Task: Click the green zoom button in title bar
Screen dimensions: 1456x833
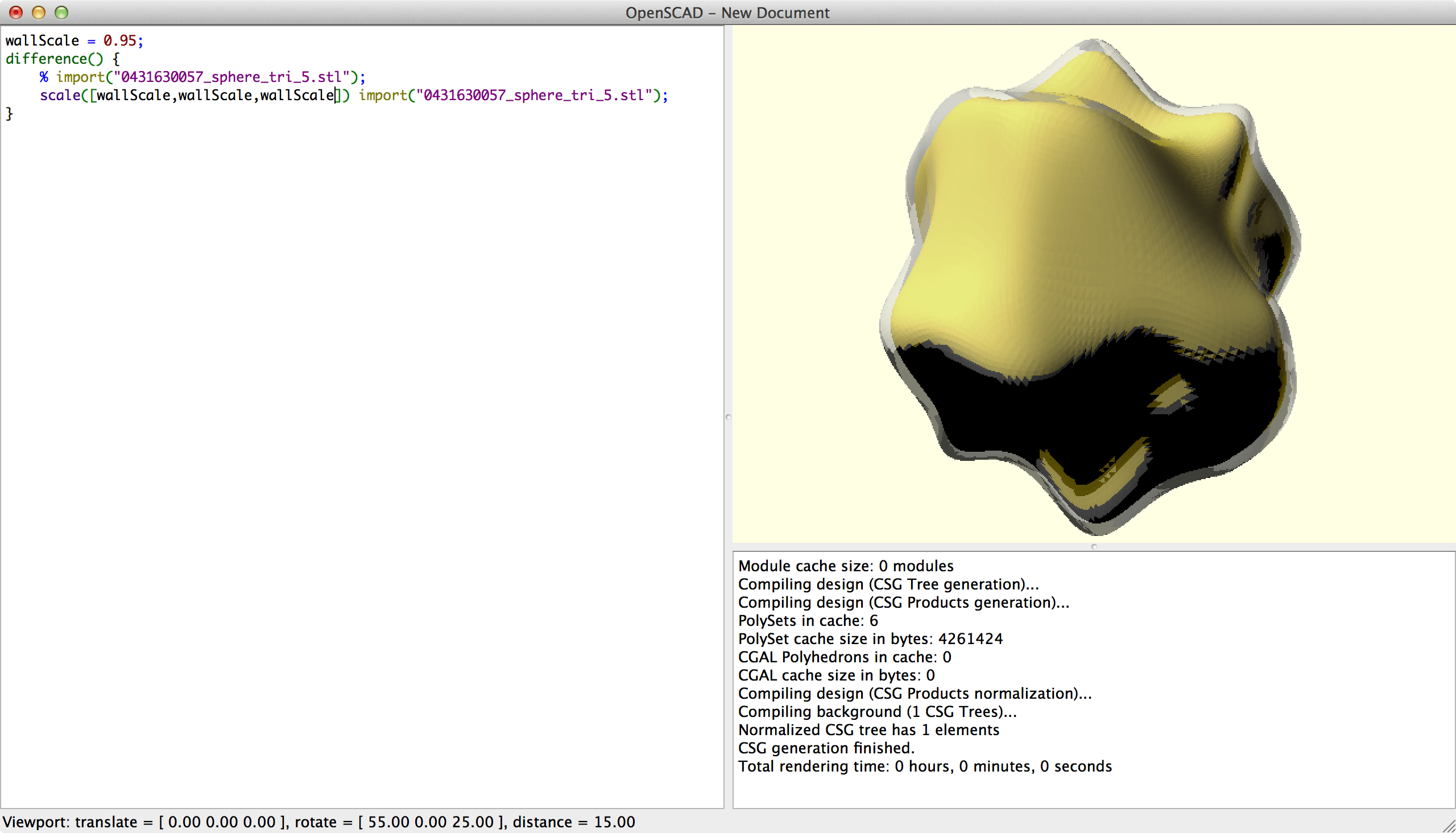Action: pos(61,12)
